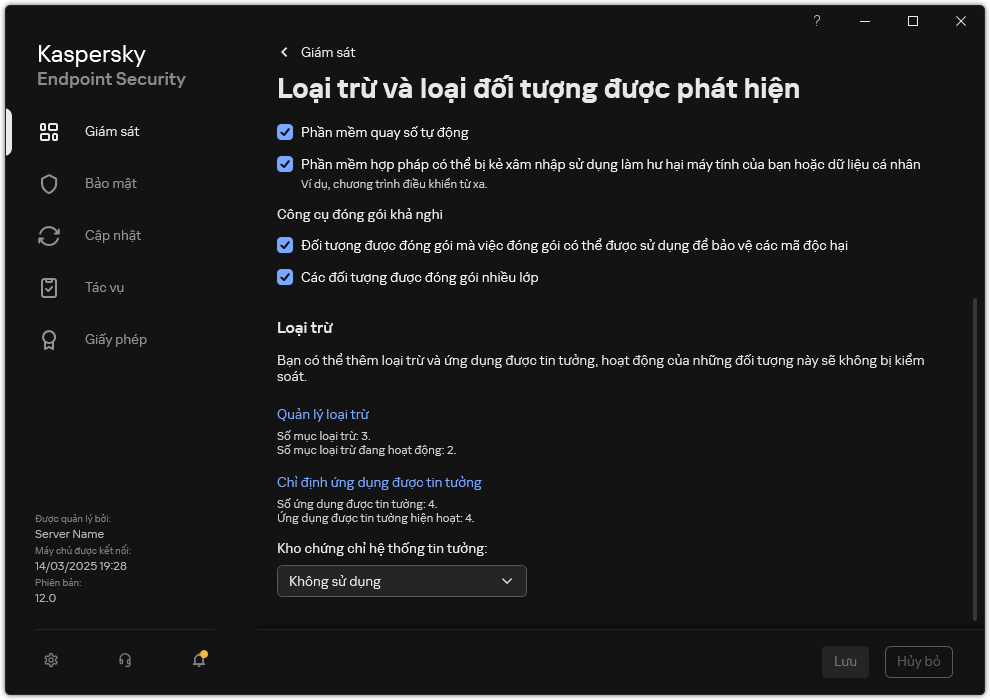The height and width of the screenshot is (700, 990).
Task: Open Chỉ định ứng dụng được tin tưởng link
Action: coord(379,482)
